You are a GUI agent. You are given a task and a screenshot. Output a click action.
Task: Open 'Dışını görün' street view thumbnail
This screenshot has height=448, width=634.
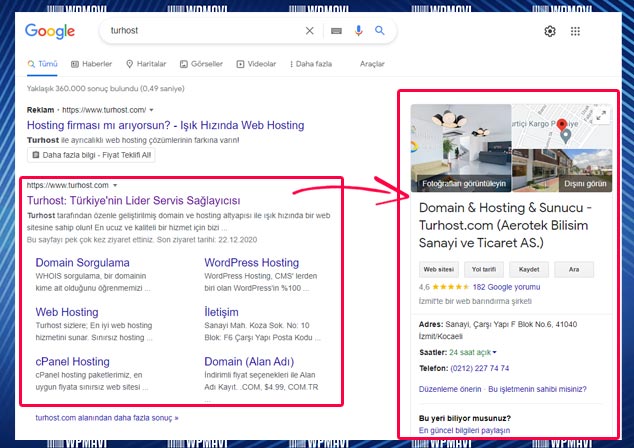tap(562, 170)
